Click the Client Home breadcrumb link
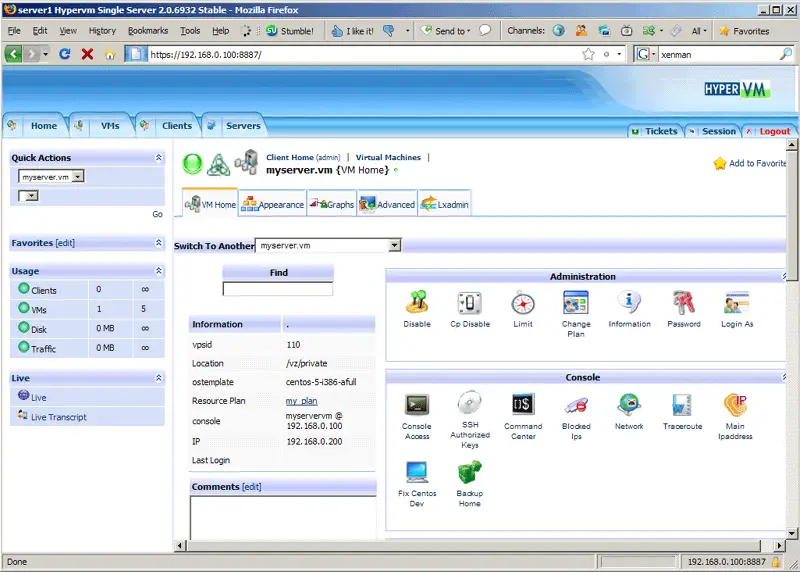The height and width of the screenshot is (572, 800). coord(290,157)
